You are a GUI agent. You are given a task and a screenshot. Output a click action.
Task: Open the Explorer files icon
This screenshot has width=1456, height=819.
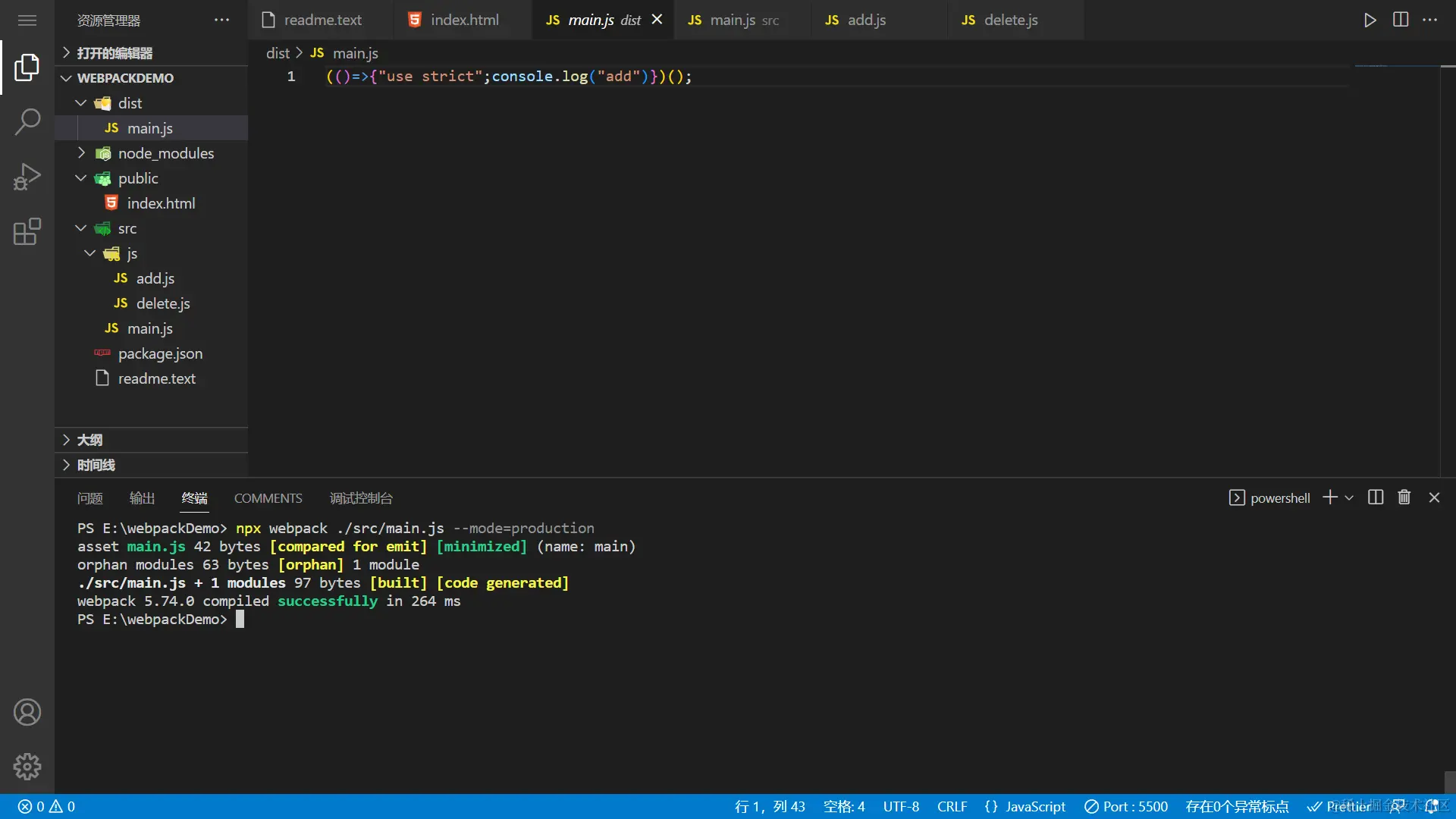pyautogui.click(x=27, y=67)
